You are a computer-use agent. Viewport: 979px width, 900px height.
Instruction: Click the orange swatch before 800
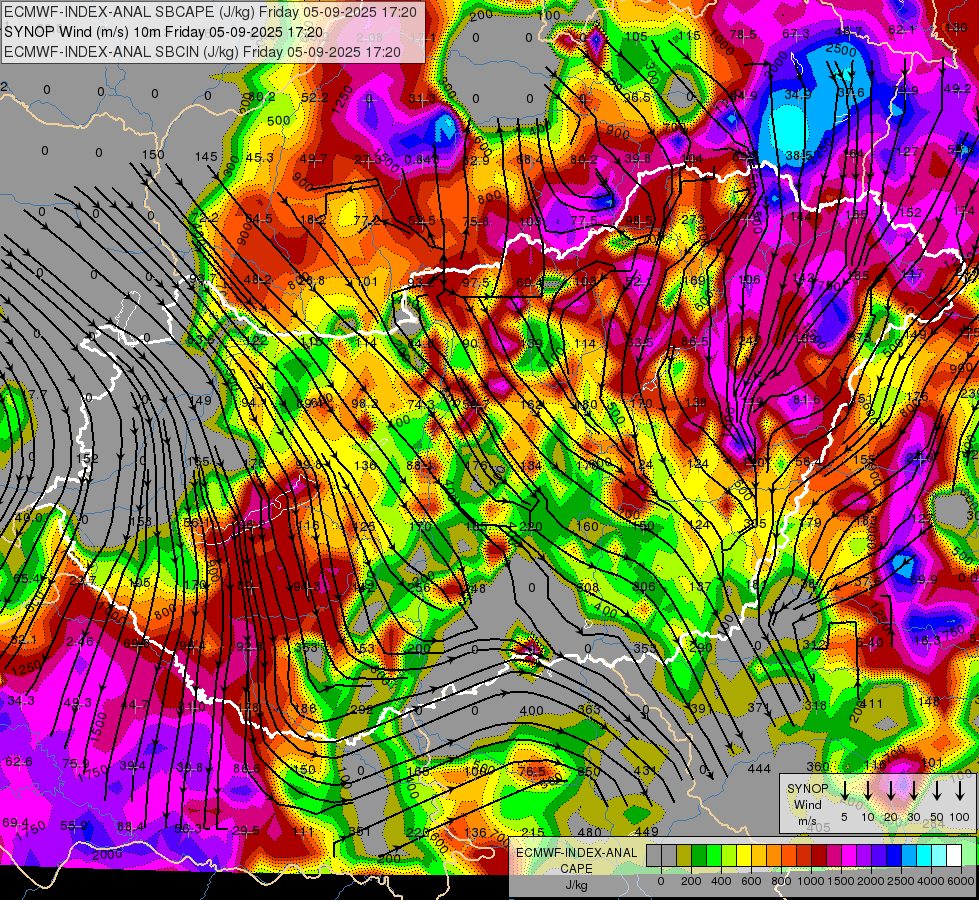coord(774,856)
